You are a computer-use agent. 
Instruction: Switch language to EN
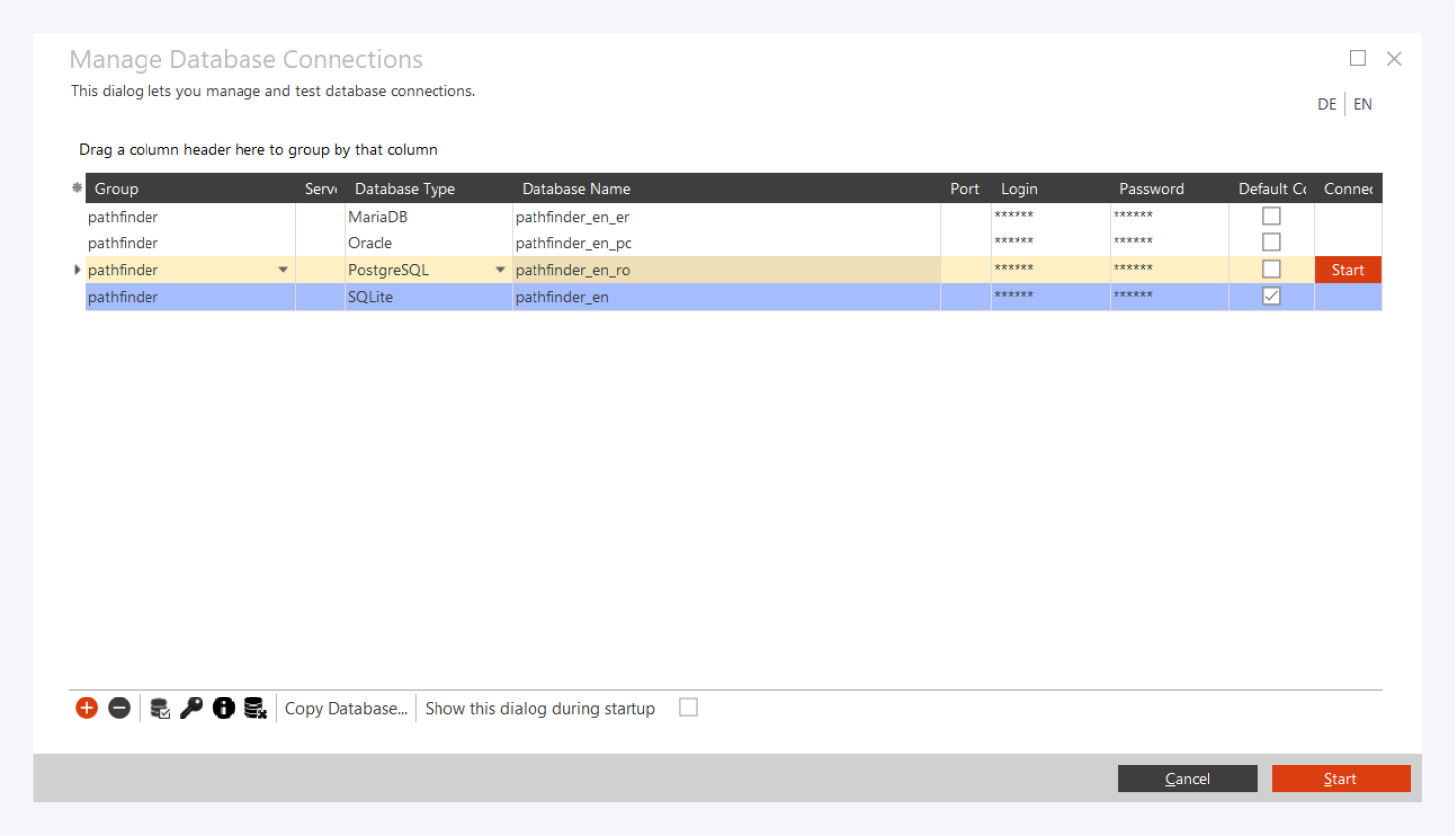[1363, 104]
